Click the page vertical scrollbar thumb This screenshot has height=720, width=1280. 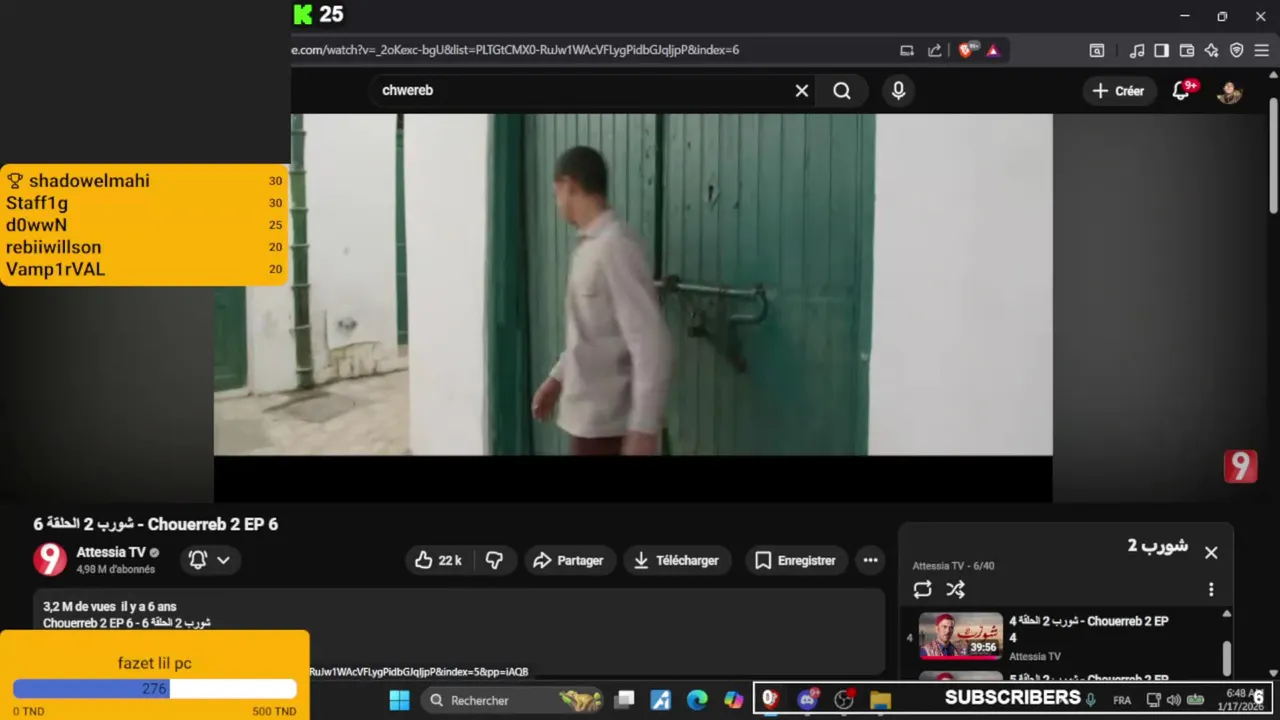[x=1273, y=155]
